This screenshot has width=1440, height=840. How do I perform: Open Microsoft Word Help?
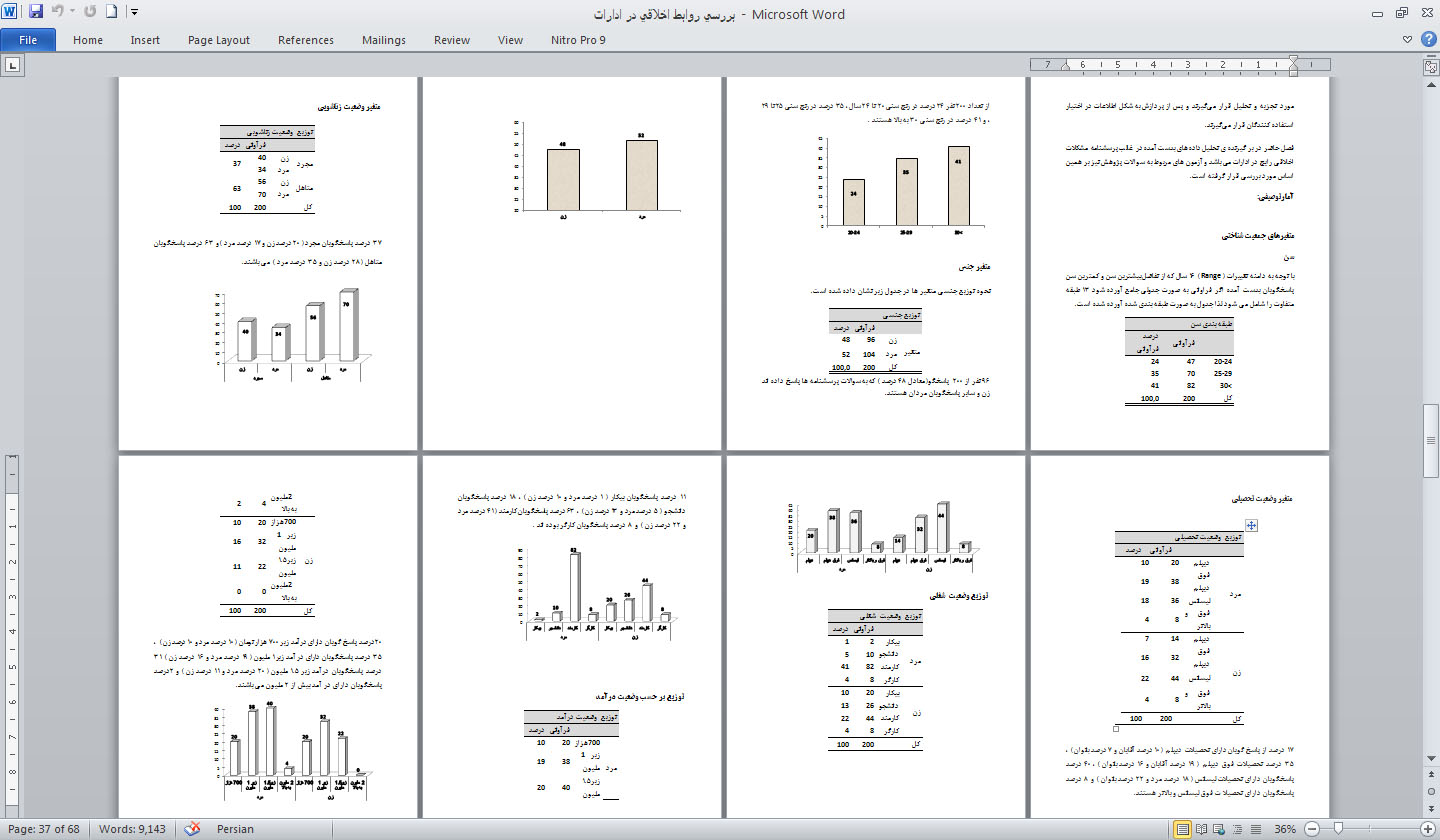click(1427, 40)
